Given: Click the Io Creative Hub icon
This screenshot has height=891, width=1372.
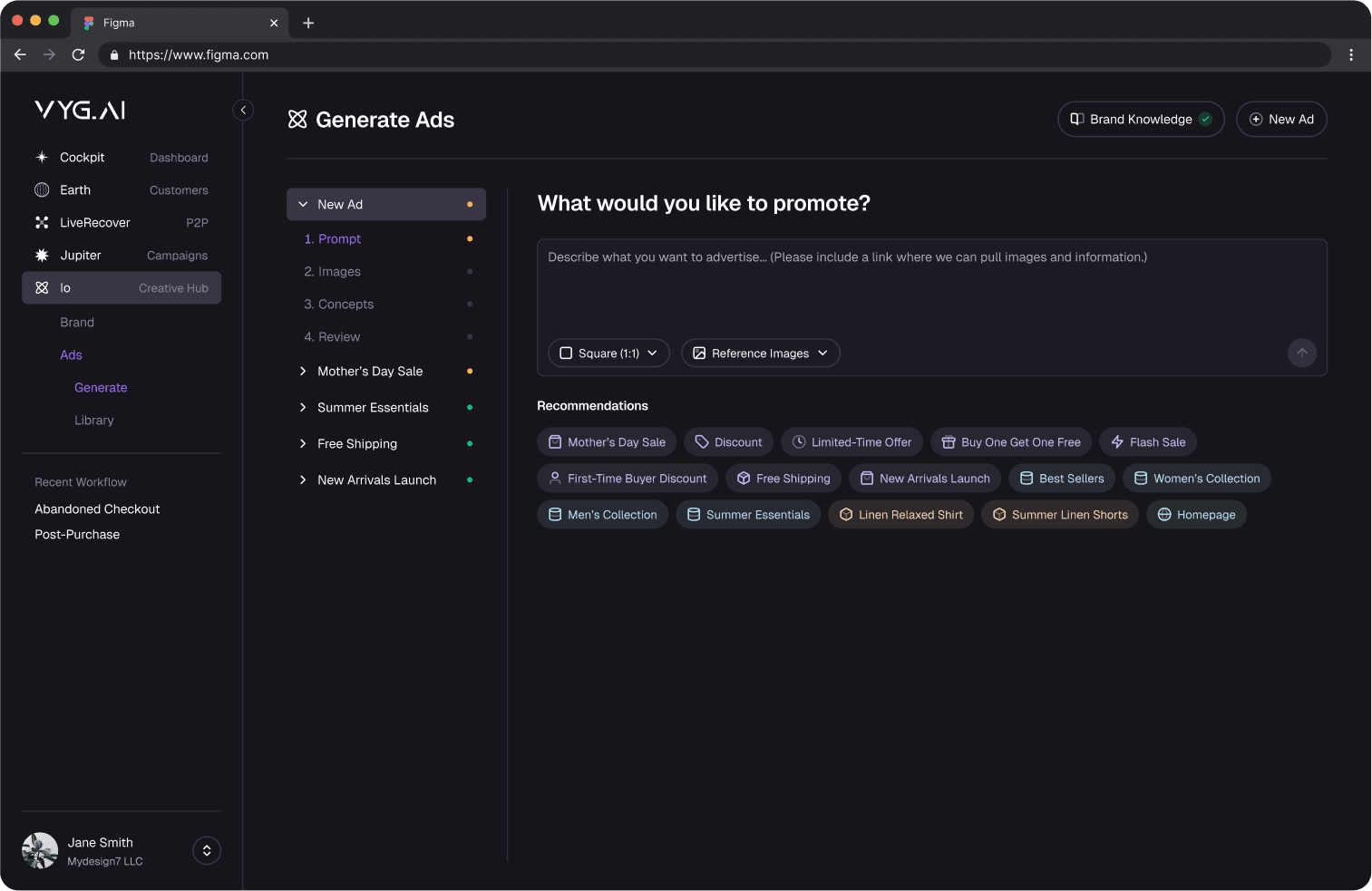Looking at the screenshot, I should [42, 287].
